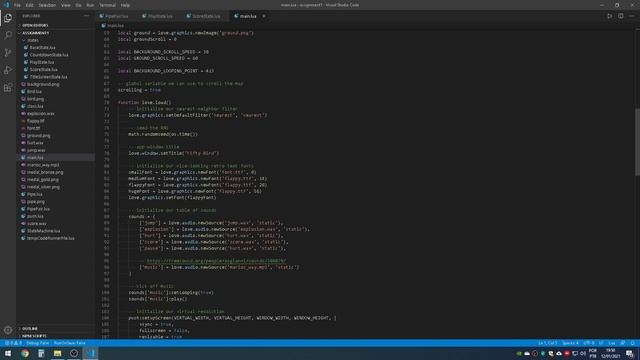The width and height of the screenshot is (640, 360).
Task: Collapse the states folder
Action: point(33,40)
